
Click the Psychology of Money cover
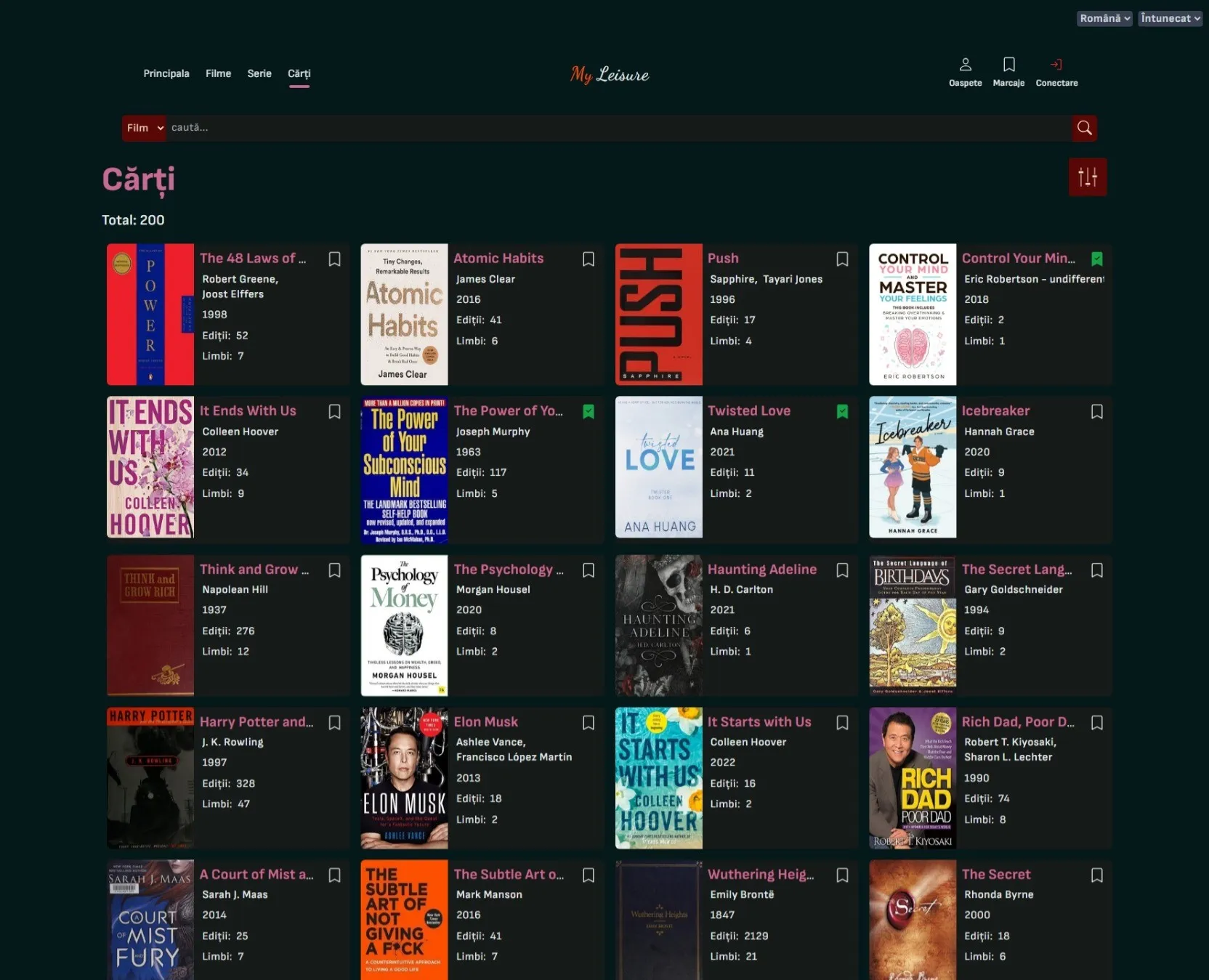(404, 625)
